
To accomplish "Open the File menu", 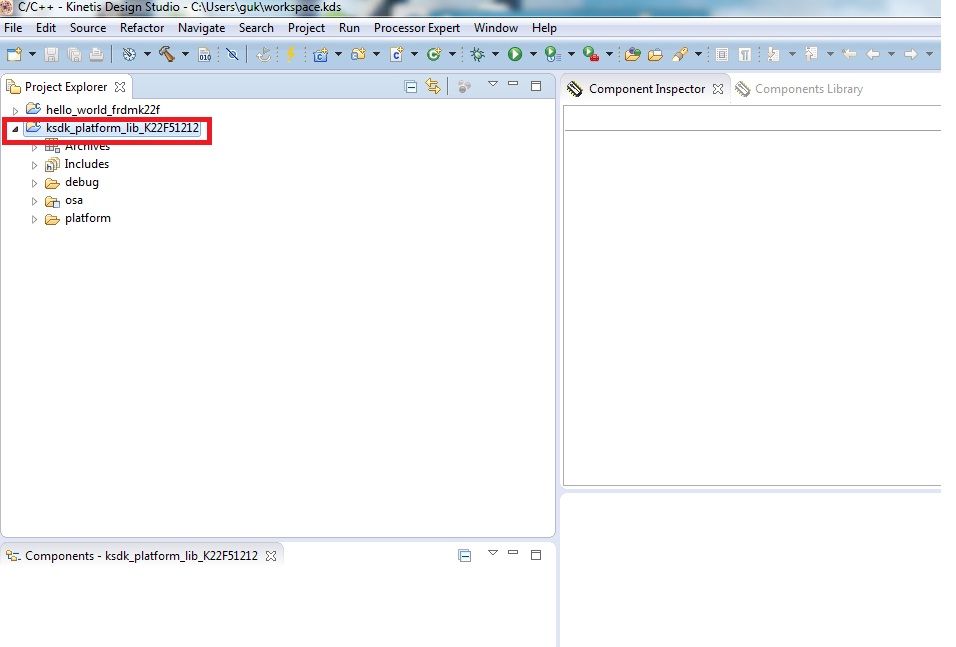I will pyautogui.click(x=13, y=28).
